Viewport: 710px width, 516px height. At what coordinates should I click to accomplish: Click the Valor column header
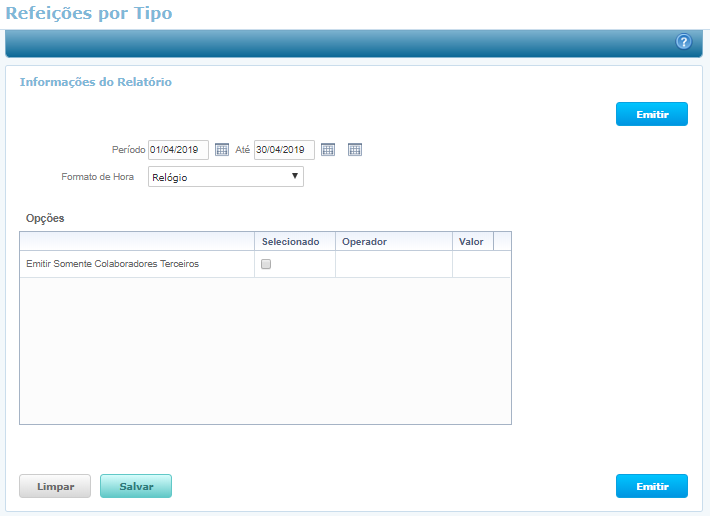[472, 241]
